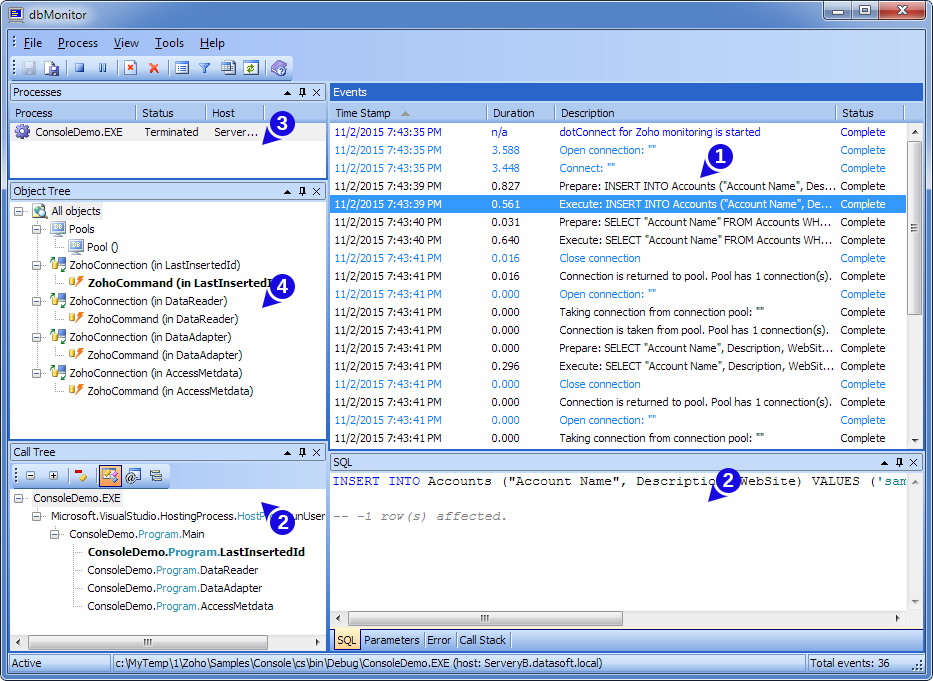
Task: Pause monitoring with the pause toolbar icon
Action: click(x=102, y=68)
